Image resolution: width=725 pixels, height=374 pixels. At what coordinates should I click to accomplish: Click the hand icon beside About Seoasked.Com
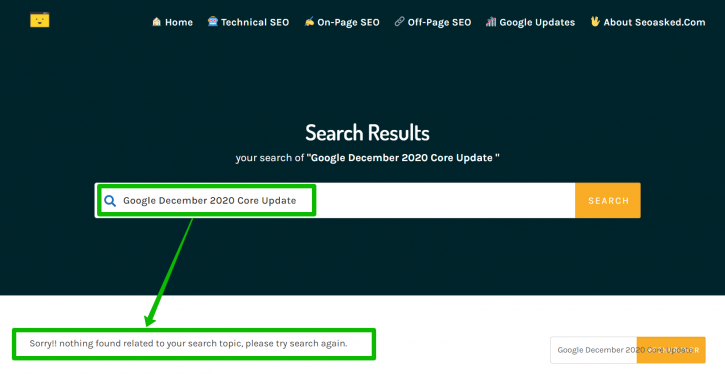click(595, 21)
